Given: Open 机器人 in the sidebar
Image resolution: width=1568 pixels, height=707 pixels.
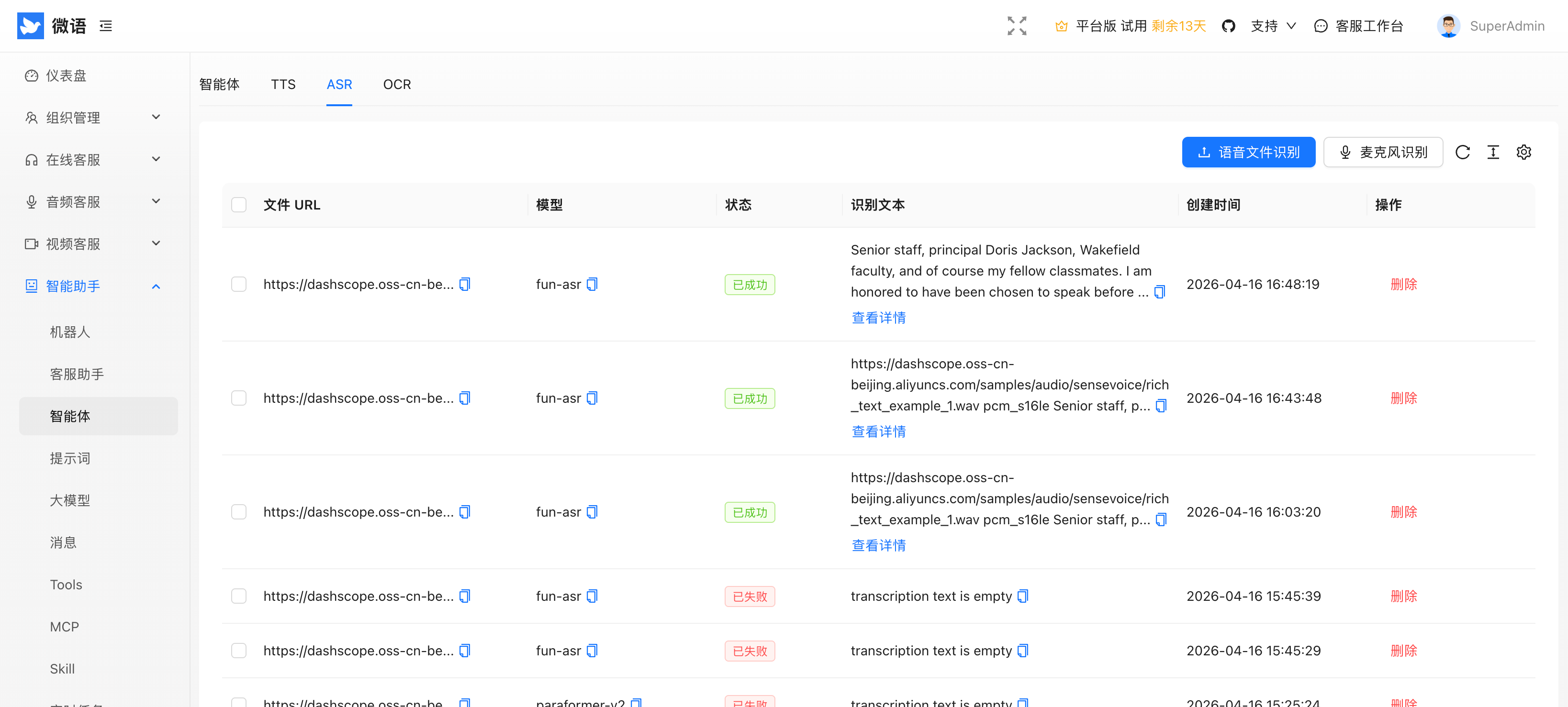Looking at the screenshot, I should pyautogui.click(x=98, y=332).
